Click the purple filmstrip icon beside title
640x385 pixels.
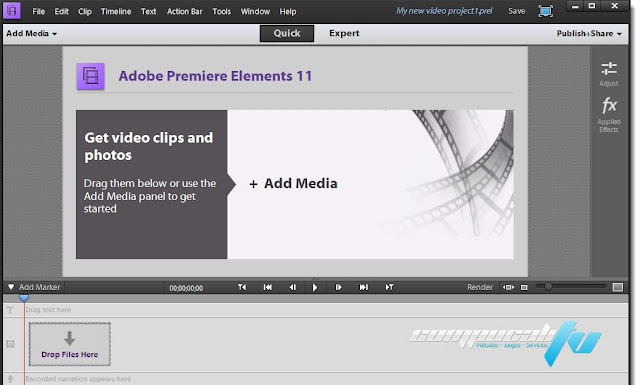click(x=91, y=76)
